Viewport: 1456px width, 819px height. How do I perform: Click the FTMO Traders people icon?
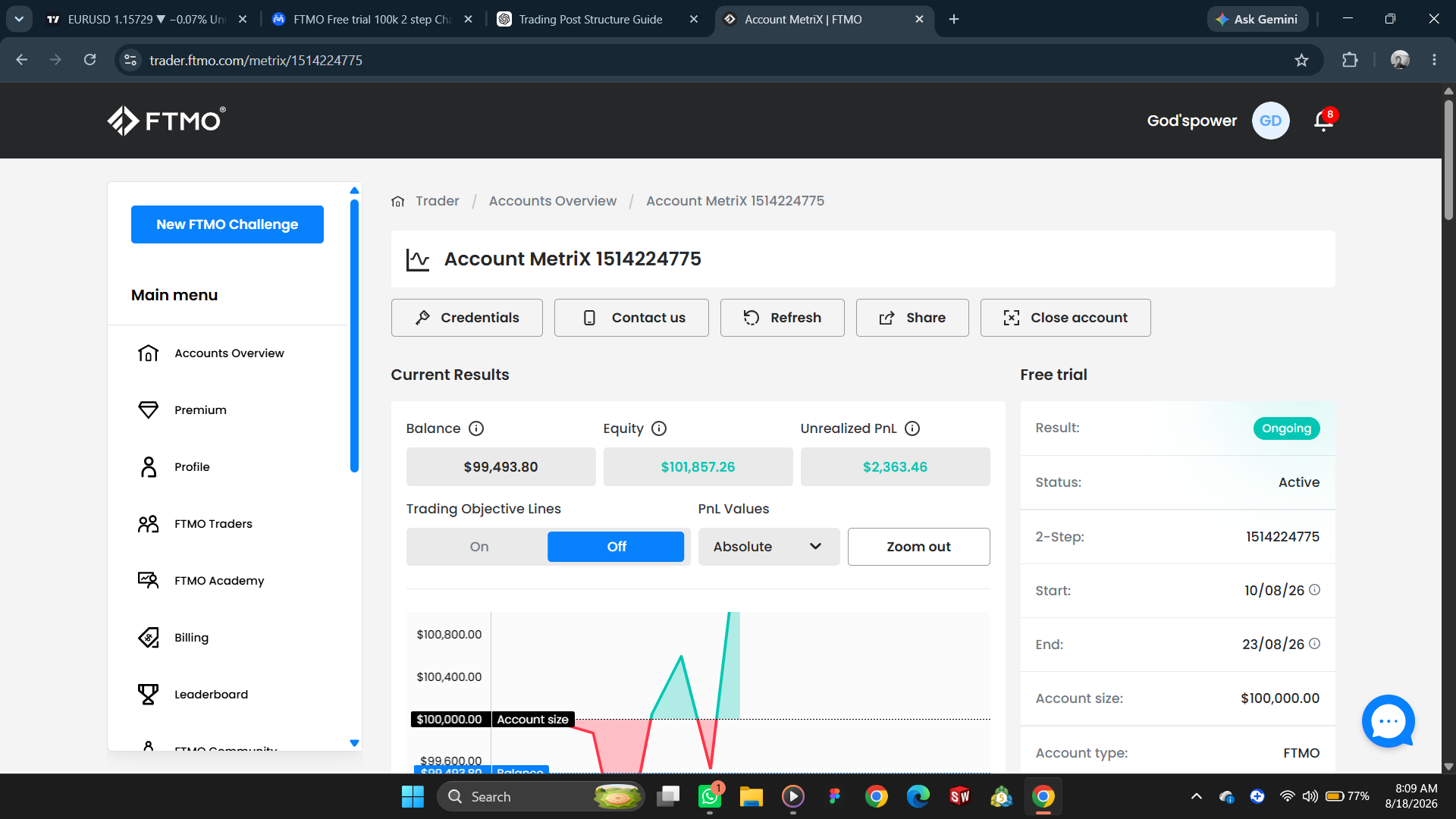click(x=149, y=524)
